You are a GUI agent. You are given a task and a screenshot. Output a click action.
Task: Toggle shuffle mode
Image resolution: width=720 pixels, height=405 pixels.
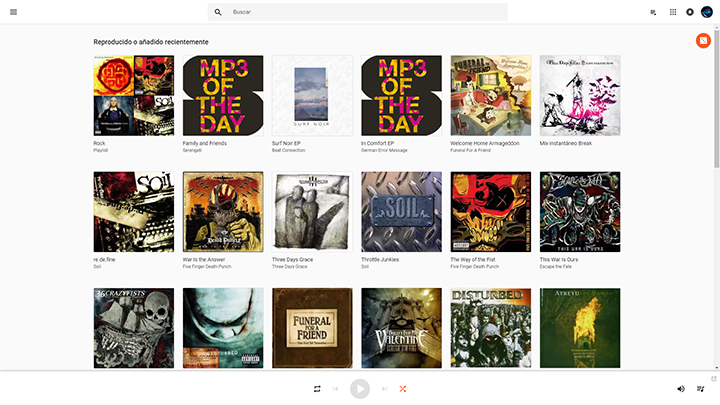coord(403,389)
